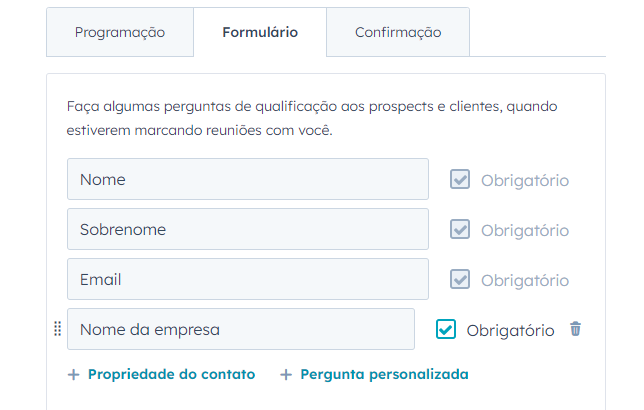Click the Nome field
This screenshot has height=410, width=644.
point(248,180)
